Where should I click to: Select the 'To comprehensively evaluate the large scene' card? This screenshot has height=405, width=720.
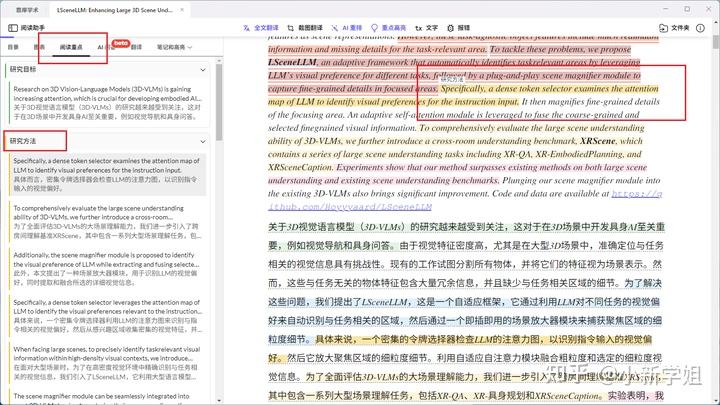click(x=107, y=222)
